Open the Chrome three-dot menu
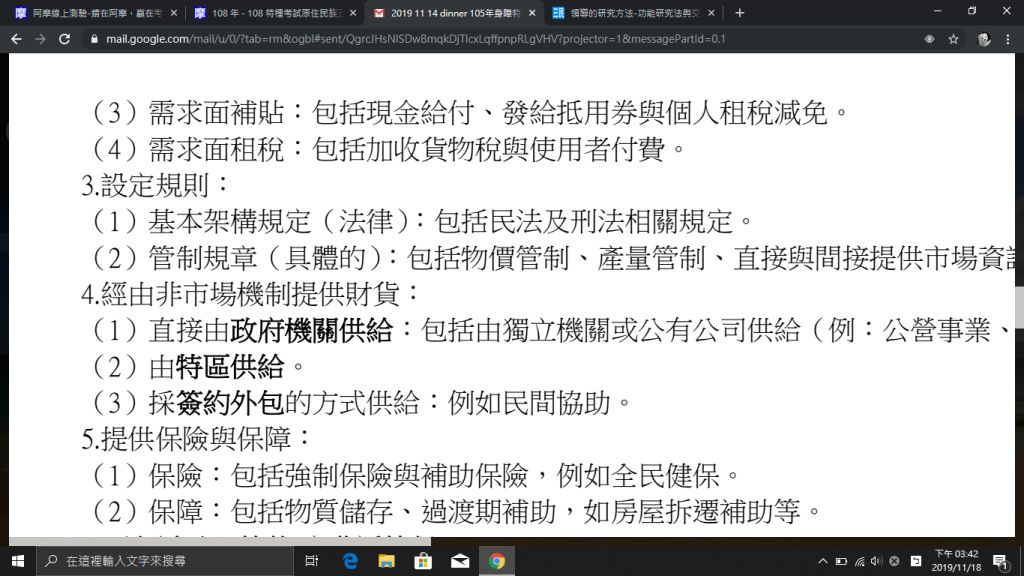The height and width of the screenshot is (576, 1024). click(x=1008, y=38)
